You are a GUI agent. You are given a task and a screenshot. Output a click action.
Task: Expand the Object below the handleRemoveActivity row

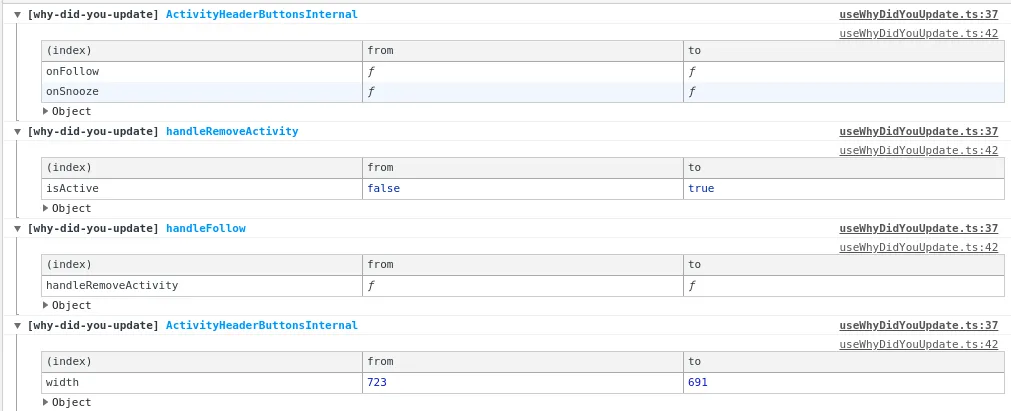pos(46,306)
